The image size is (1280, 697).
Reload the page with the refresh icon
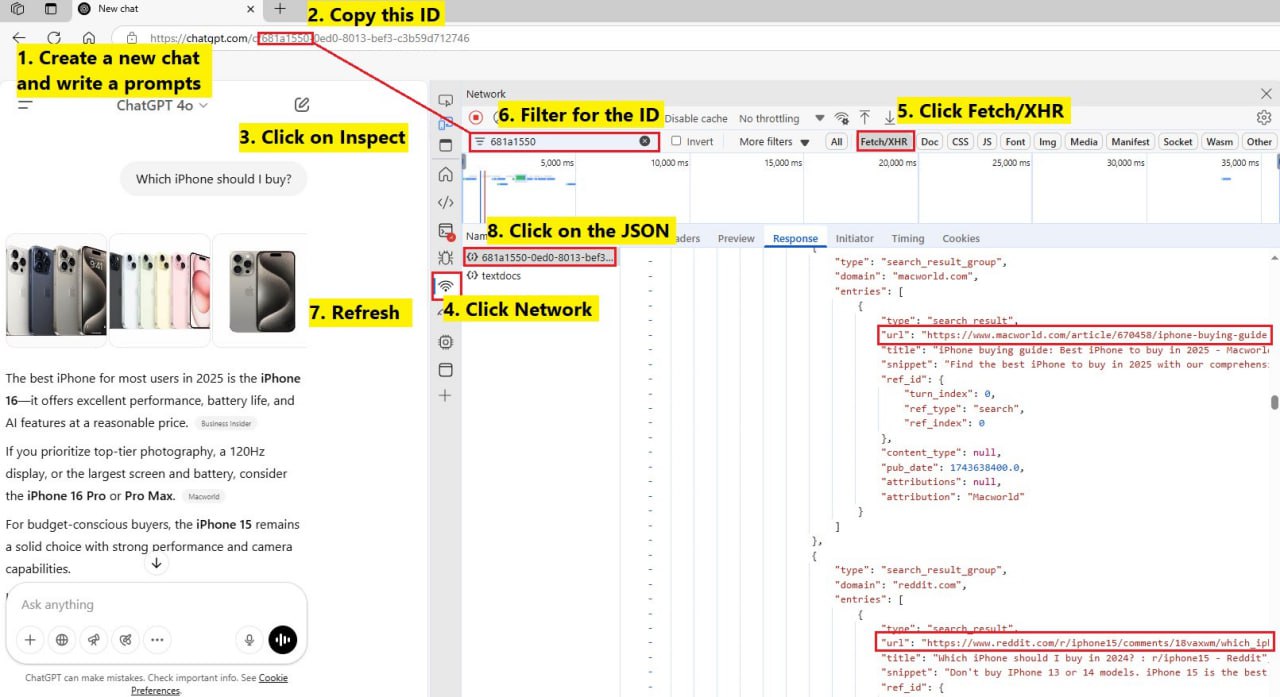(x=54, y=38)
